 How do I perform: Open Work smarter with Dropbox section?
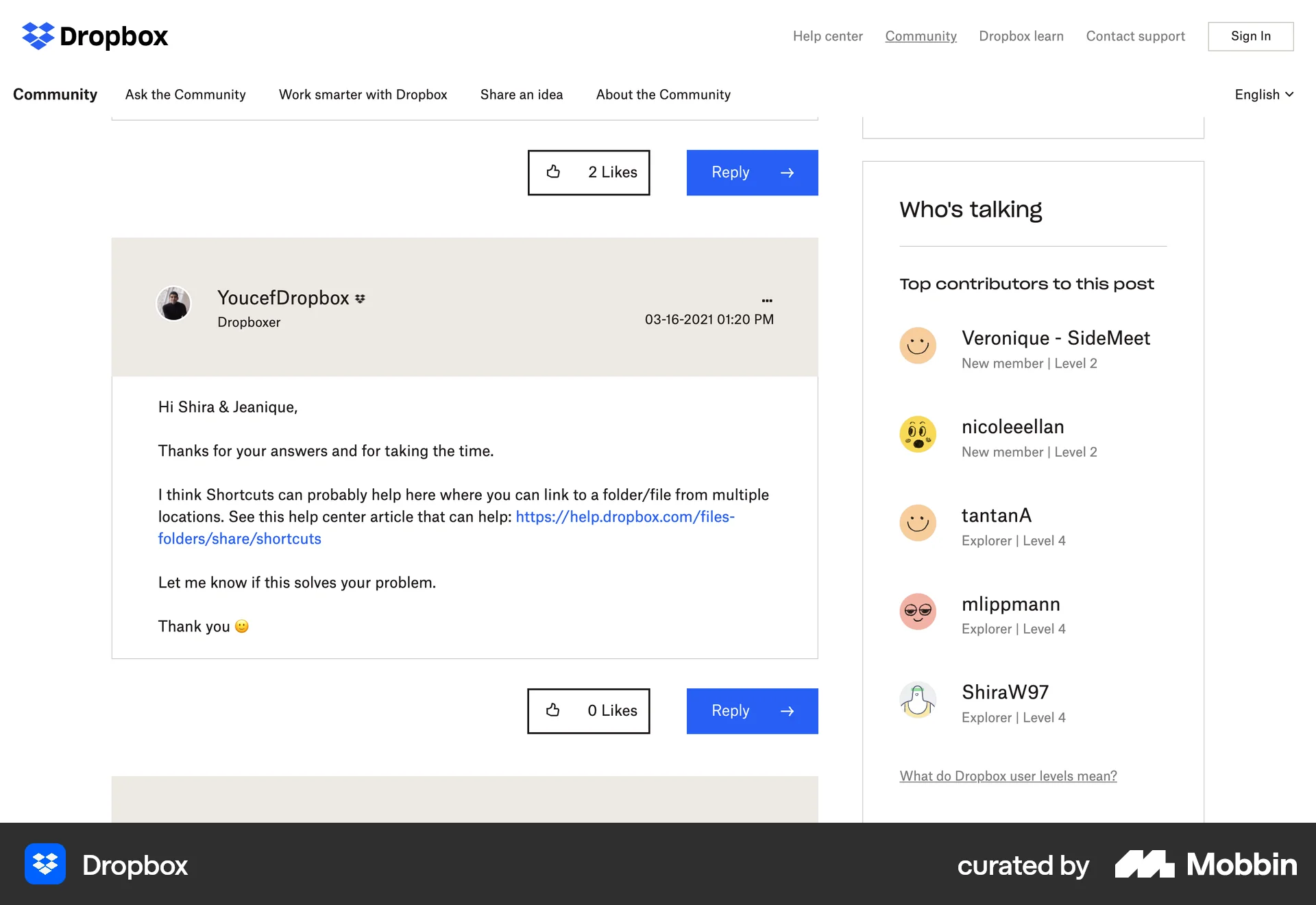[x=363, y=95]
